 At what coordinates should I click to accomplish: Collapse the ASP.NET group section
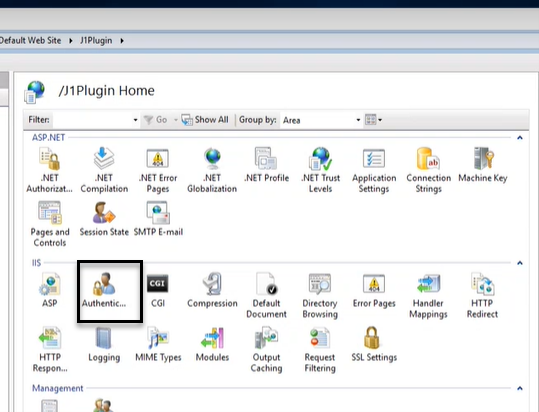pos(520,138)
